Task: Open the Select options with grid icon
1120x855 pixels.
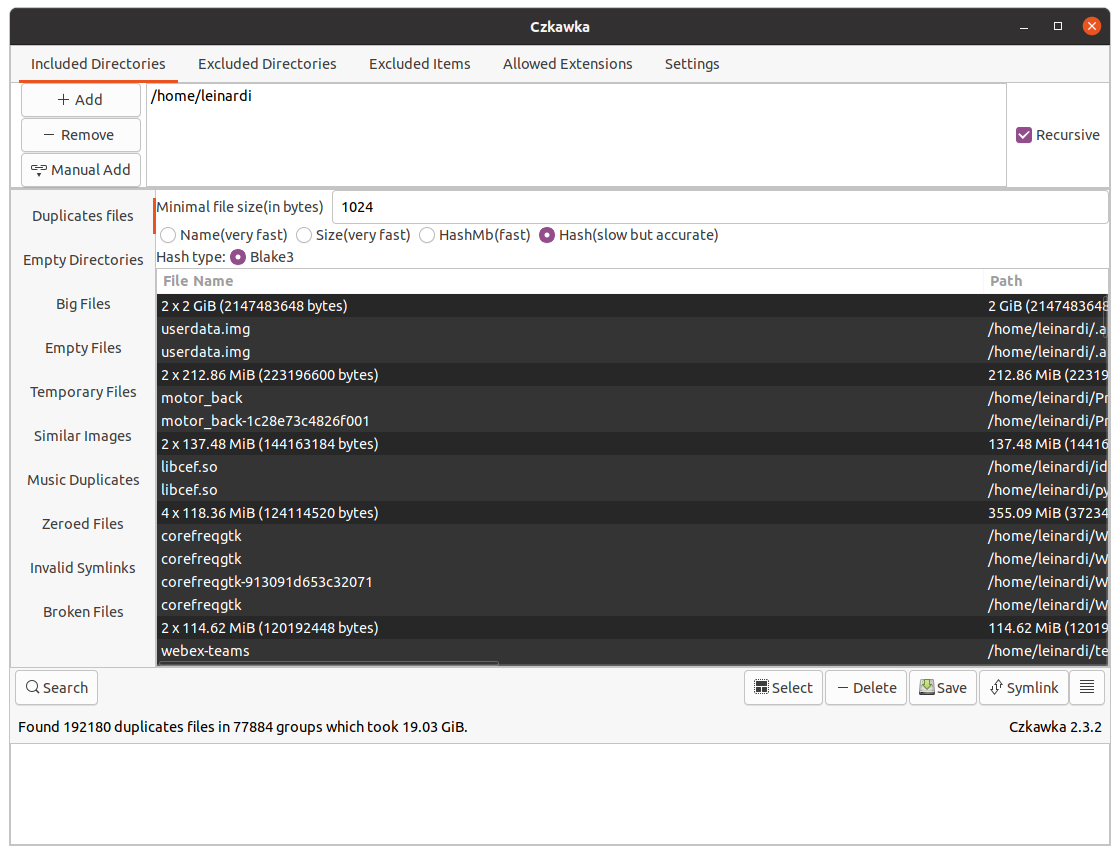Action: point(762,687)
